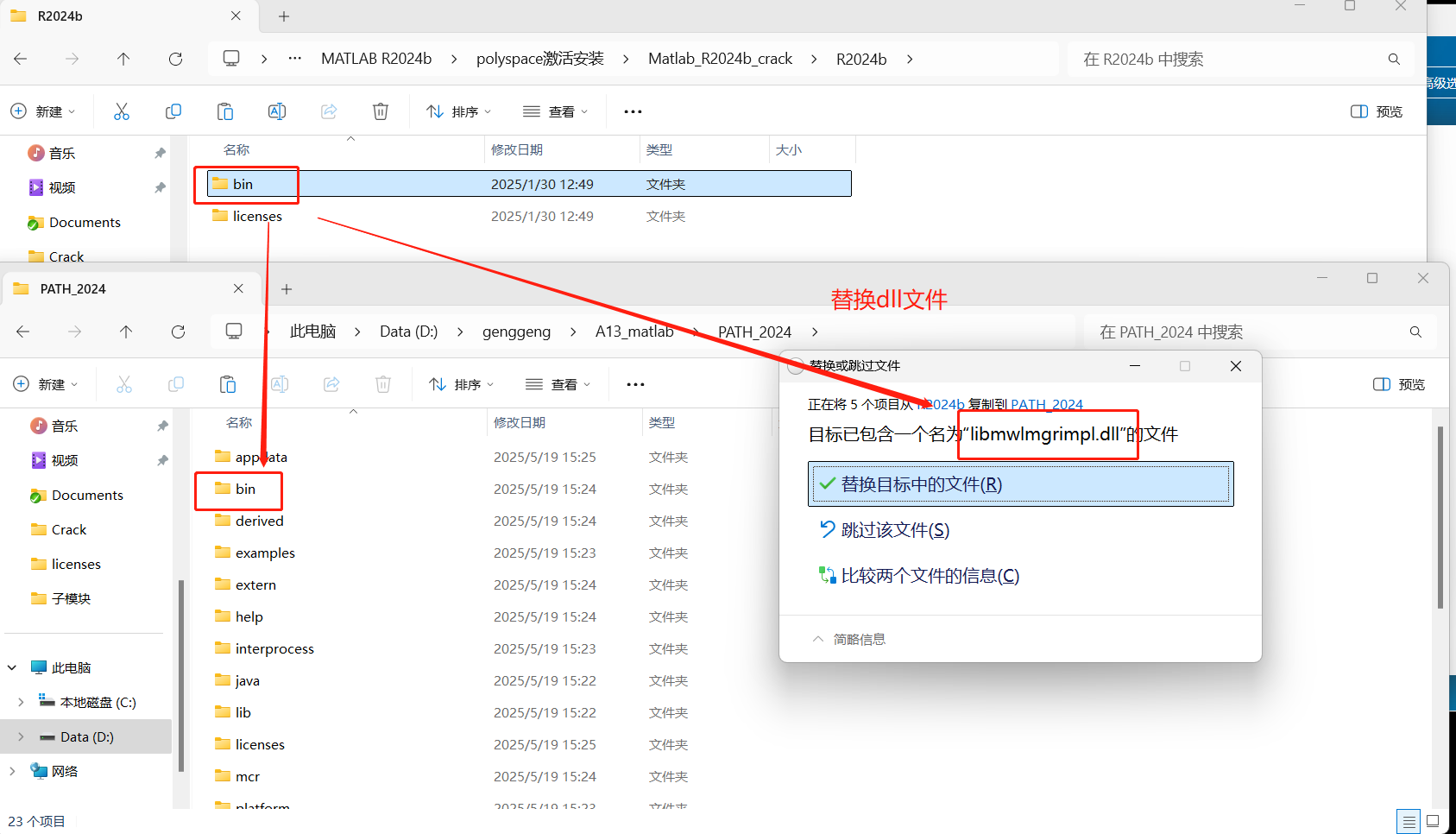Open the more options ellipsis in R2024b toolbar

(633, 111)
